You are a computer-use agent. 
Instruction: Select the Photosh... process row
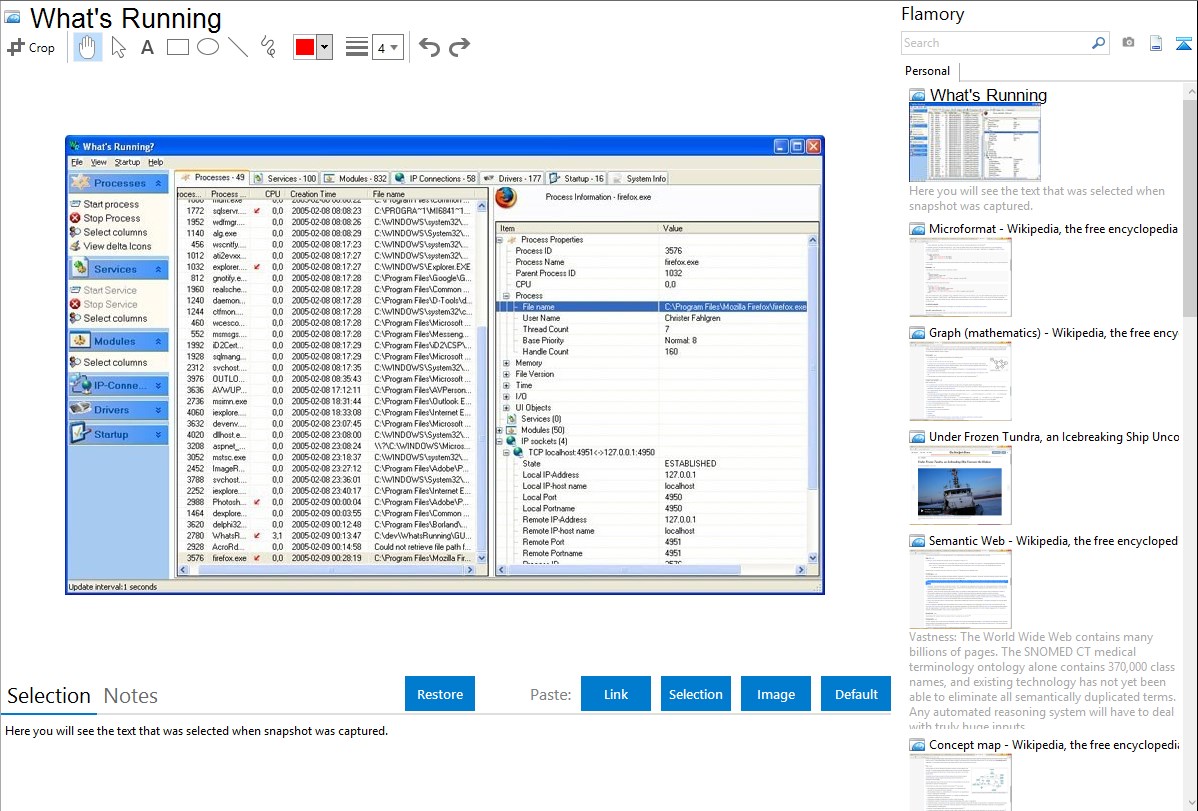(327, 502)
